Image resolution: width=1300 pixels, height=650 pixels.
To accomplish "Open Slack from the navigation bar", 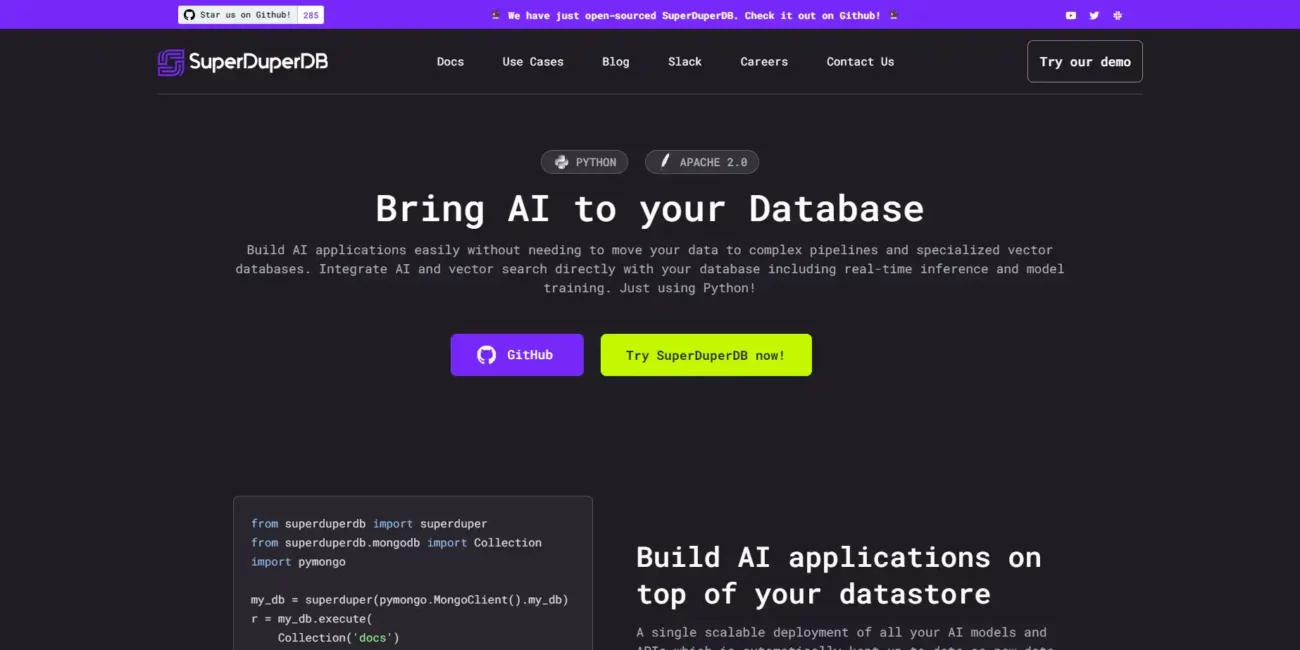I will 685,62.
